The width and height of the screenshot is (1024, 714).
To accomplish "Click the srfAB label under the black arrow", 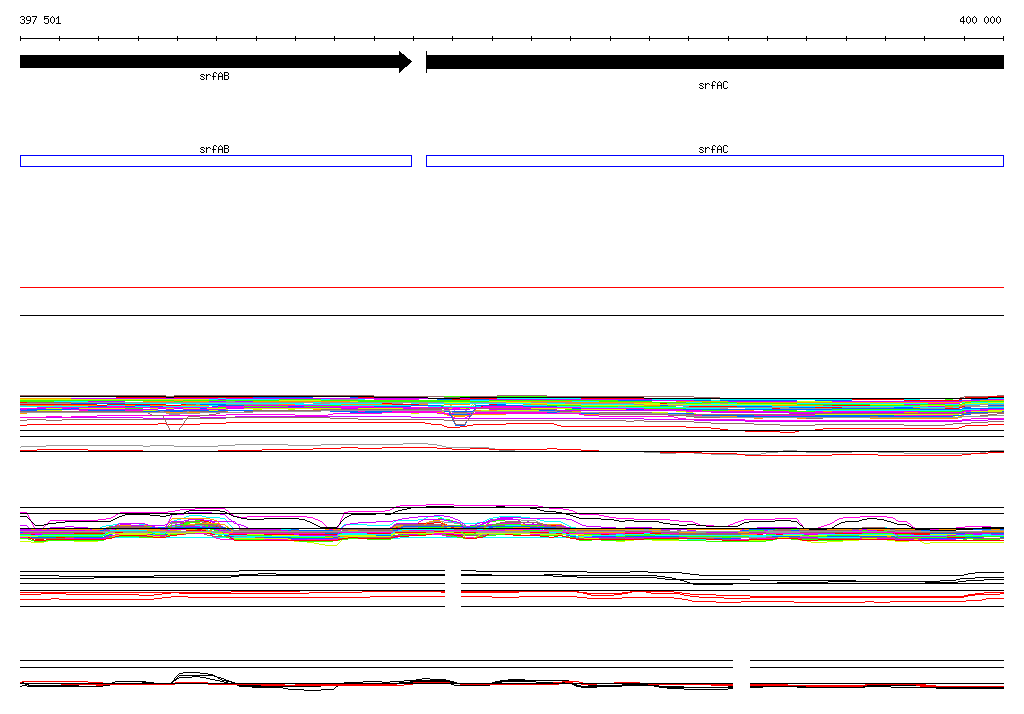I will (214, 76).
